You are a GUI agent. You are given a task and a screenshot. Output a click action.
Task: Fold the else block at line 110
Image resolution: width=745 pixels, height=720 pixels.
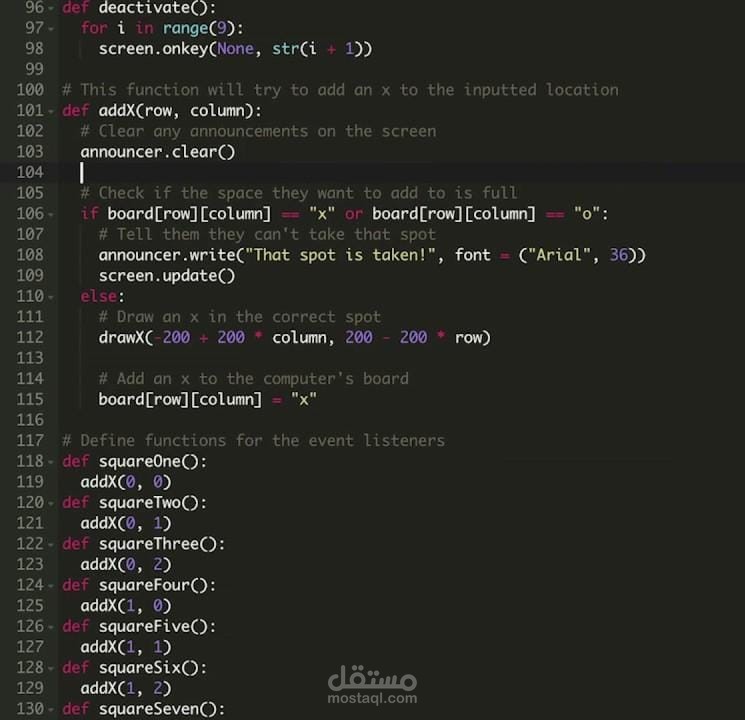point(51,297)
